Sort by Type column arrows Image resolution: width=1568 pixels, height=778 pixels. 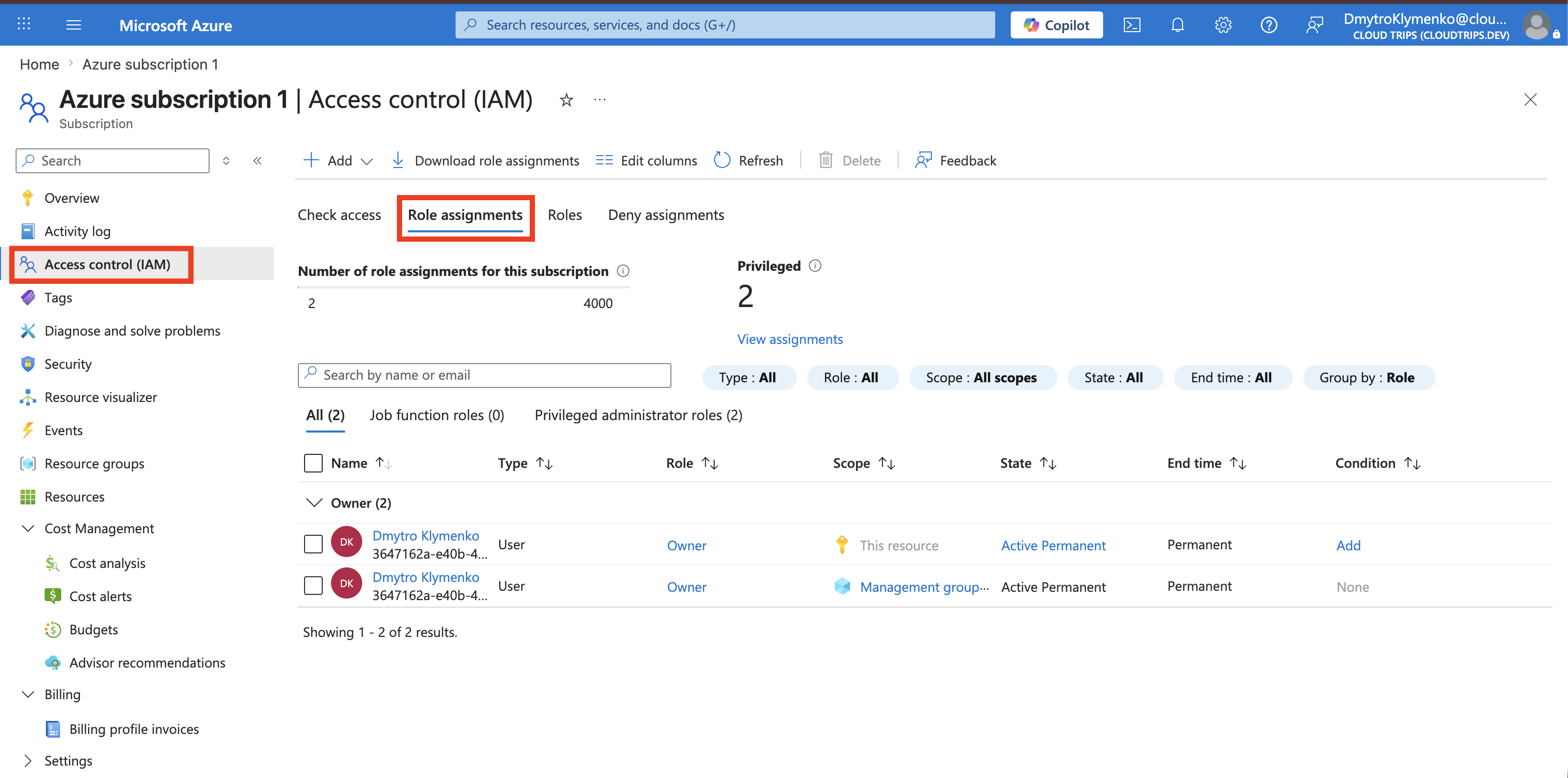[544, 463]
